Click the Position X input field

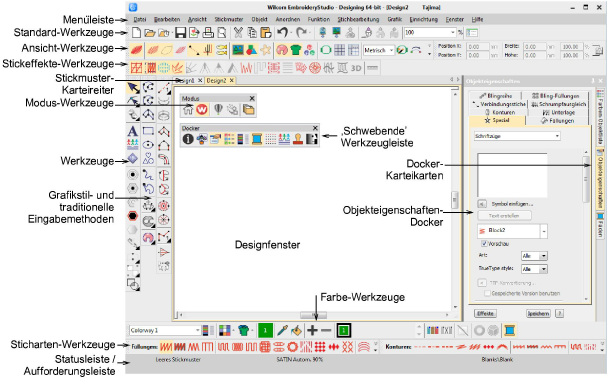point(479,46)
